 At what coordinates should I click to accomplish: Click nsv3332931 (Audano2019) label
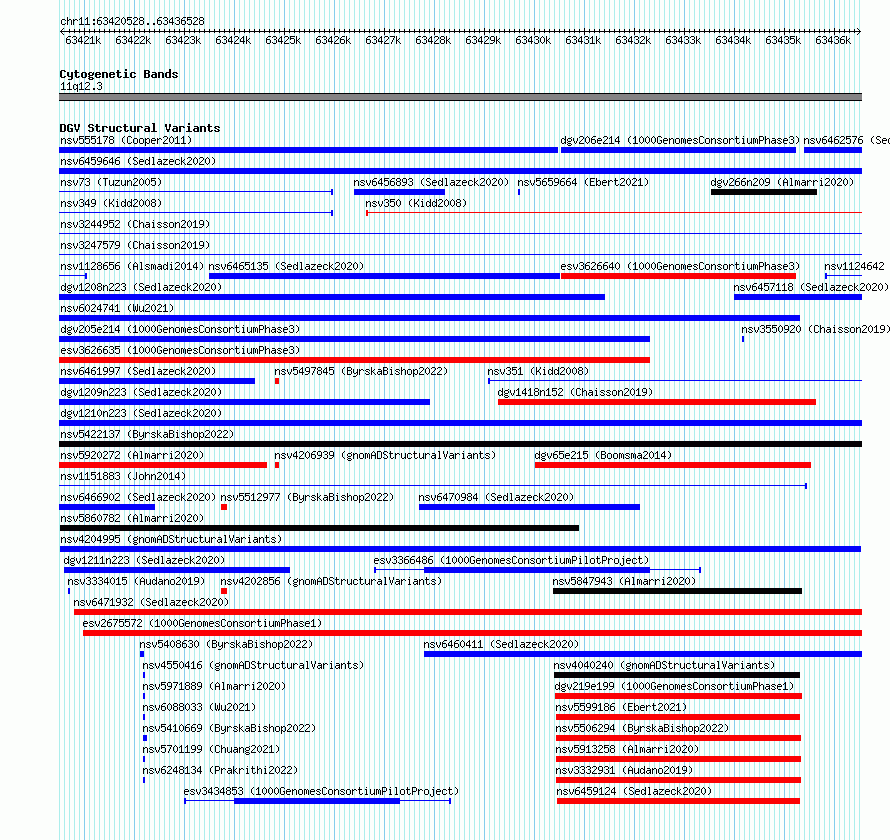[624, 770]
